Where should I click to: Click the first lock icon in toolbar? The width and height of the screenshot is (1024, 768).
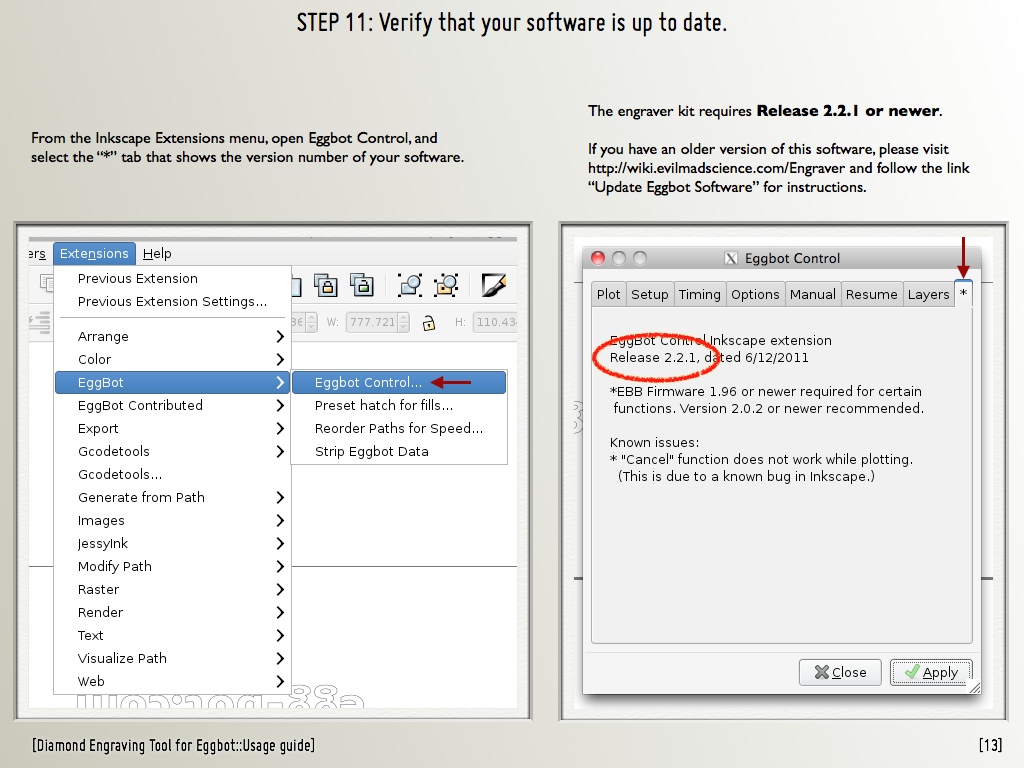(x=326, y=286)
